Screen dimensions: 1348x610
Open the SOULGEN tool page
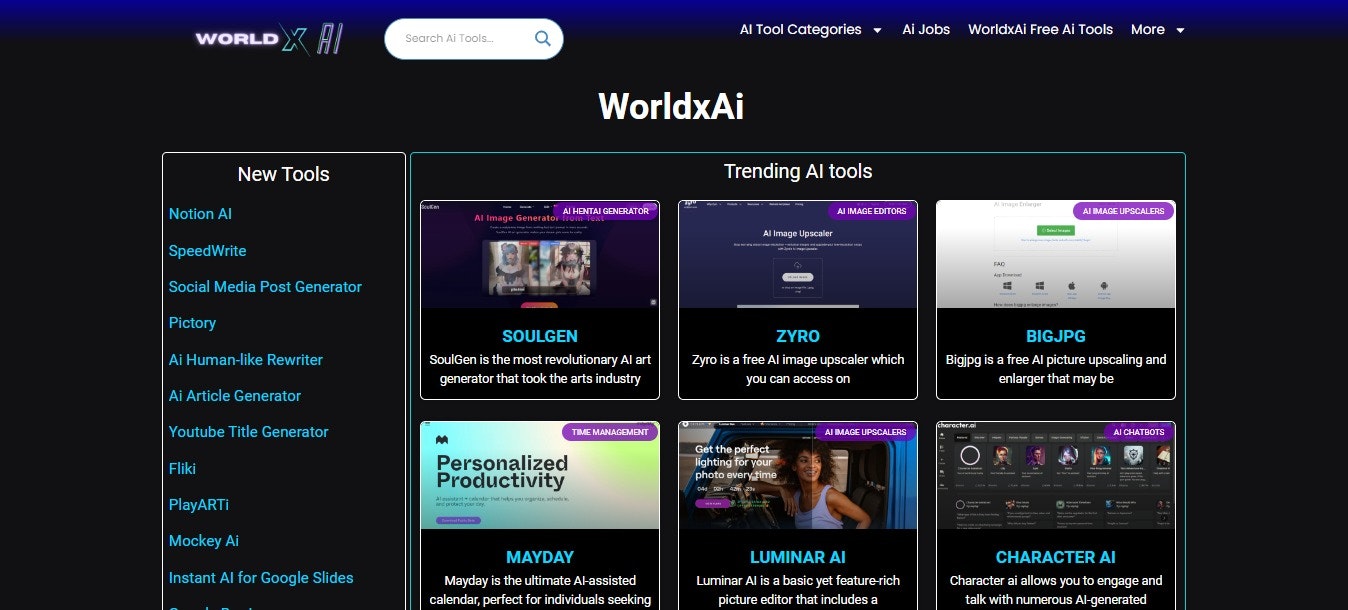click(540, 336)
